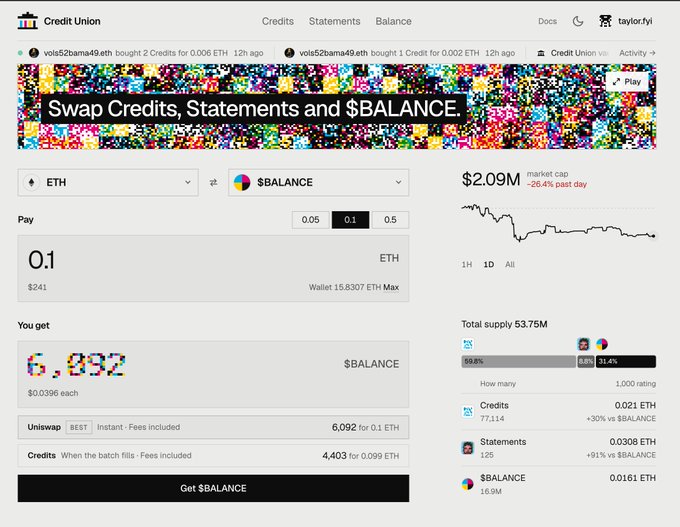Open the $BALANCE receive token dropdown
Image resolution: width=680 pixels, height=527 pixels.
point(319,183)
